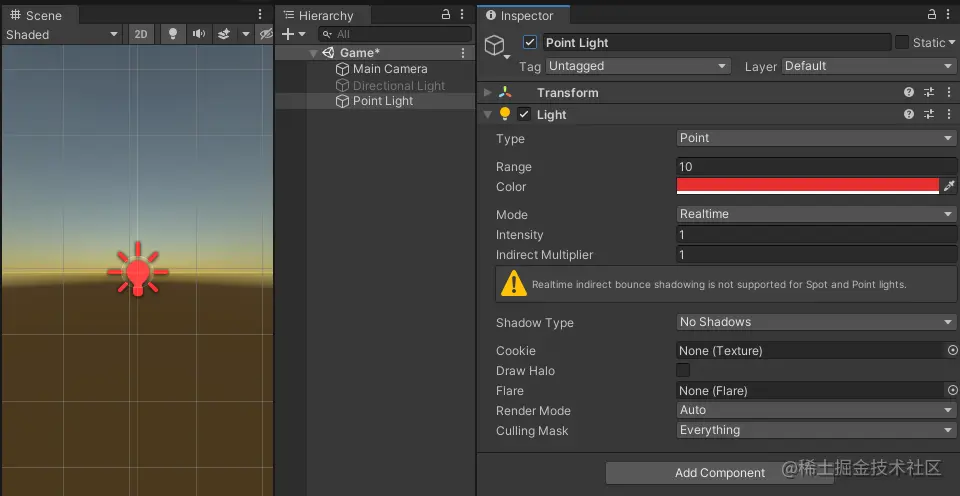The width and height of the screenshot is (960, 496).
Task: Open Hierarchy panel options menu
Action: point(462,15)
